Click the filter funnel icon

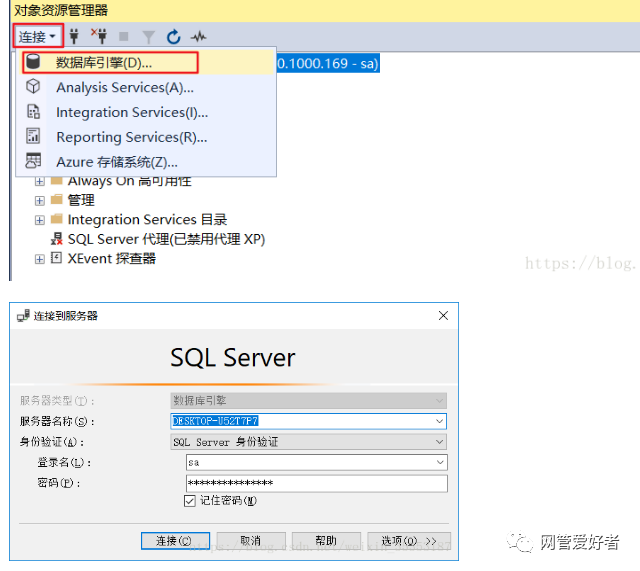tap(149, 37)
